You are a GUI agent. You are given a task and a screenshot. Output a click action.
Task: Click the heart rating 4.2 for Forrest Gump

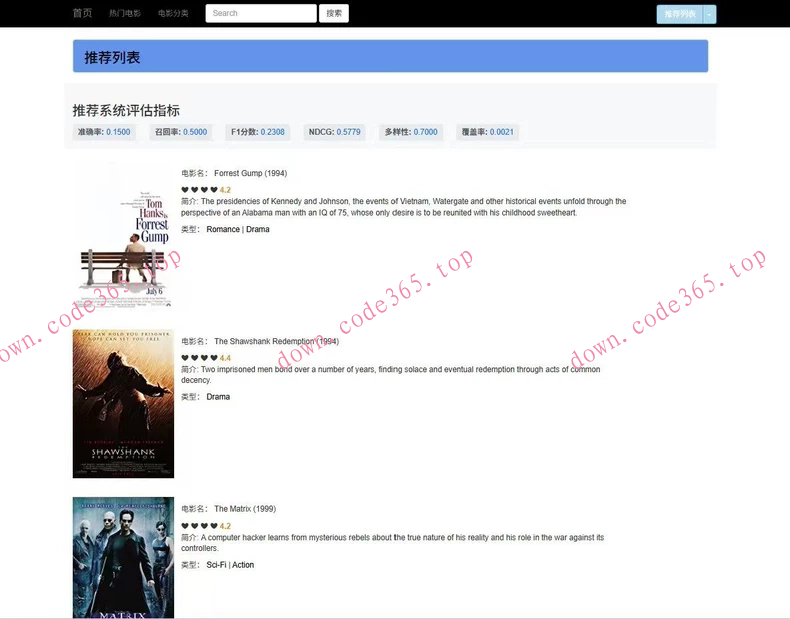(206, 190)
